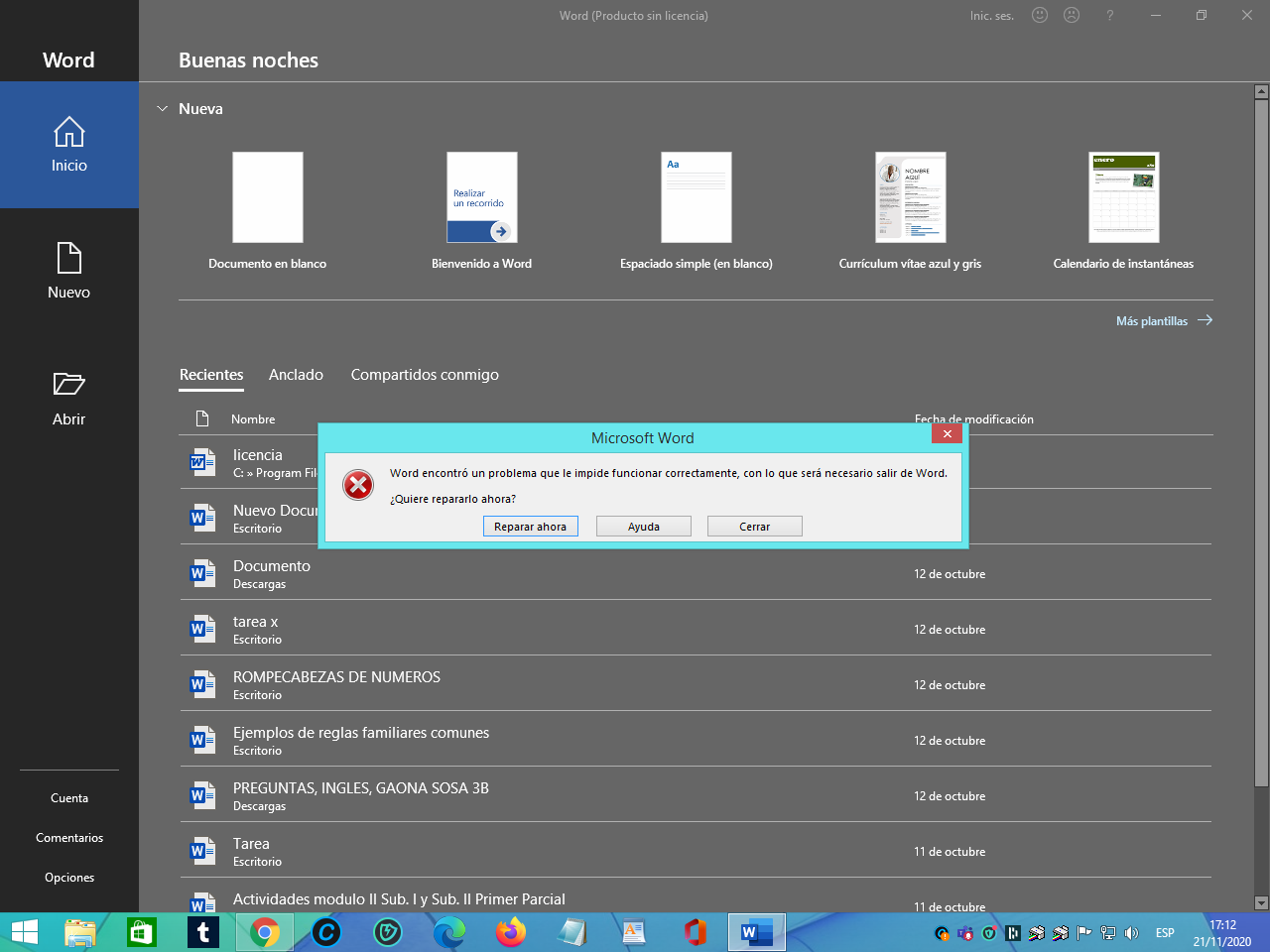
Task: Open recent file 'tarea x'
Action: pyautogui.click(x=696, y=628)
